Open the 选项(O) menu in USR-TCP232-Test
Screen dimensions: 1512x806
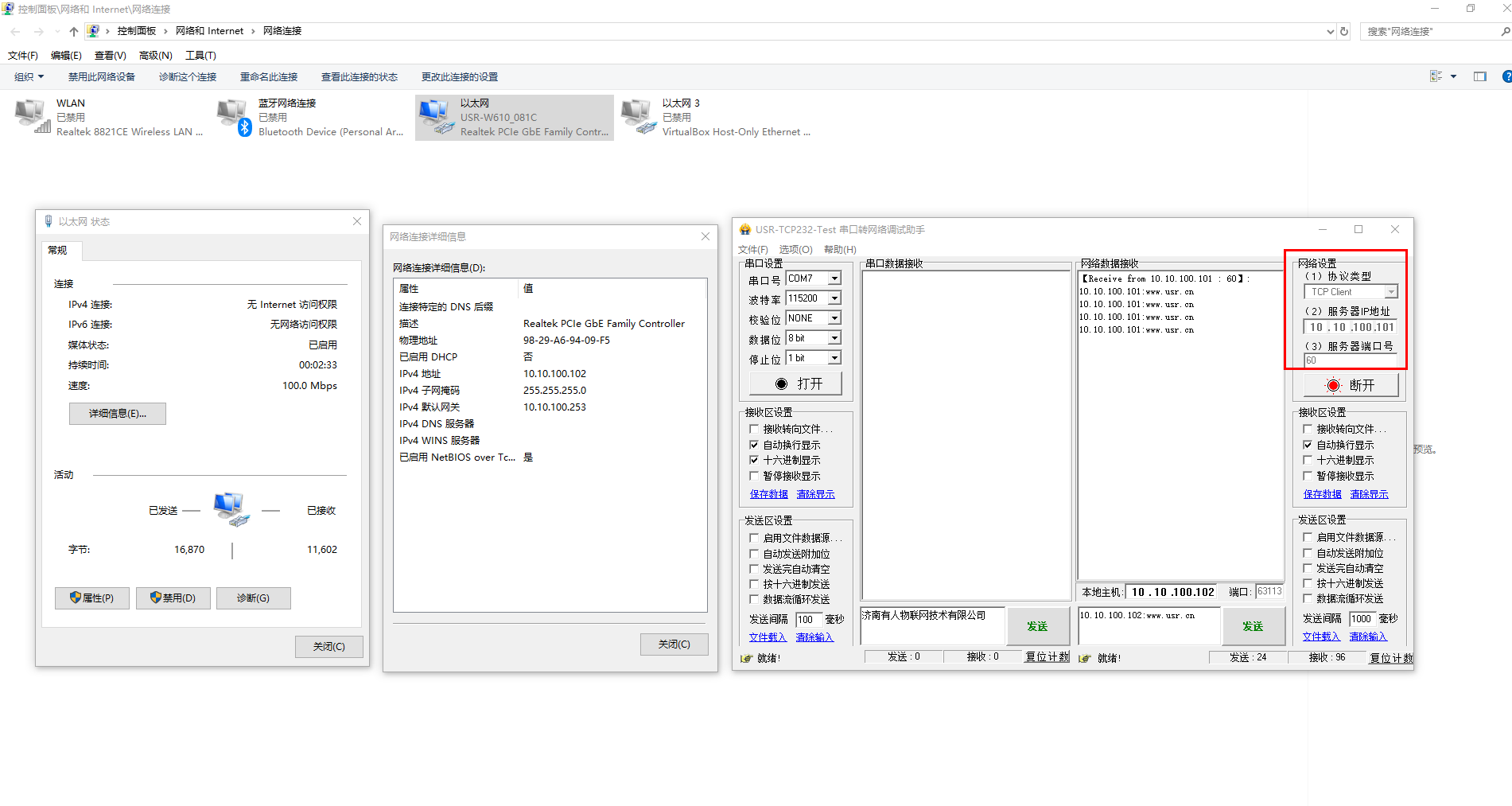coord(795,250)
